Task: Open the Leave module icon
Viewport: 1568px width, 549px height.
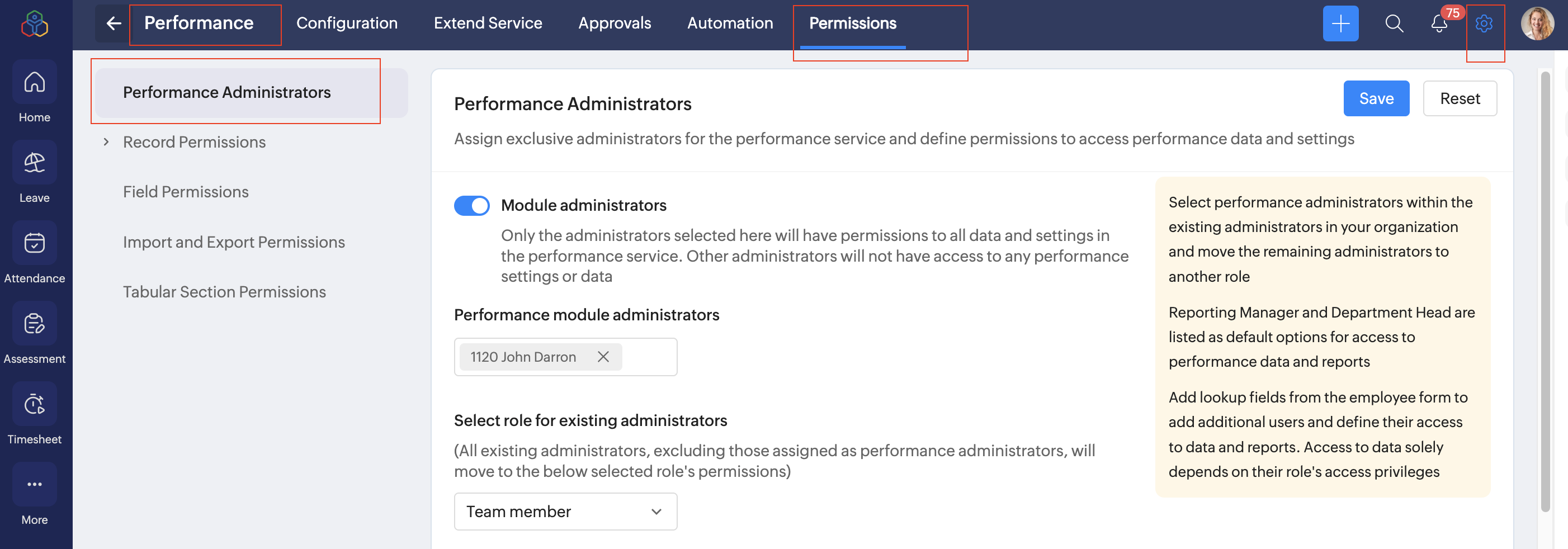Action: [34, 163]
